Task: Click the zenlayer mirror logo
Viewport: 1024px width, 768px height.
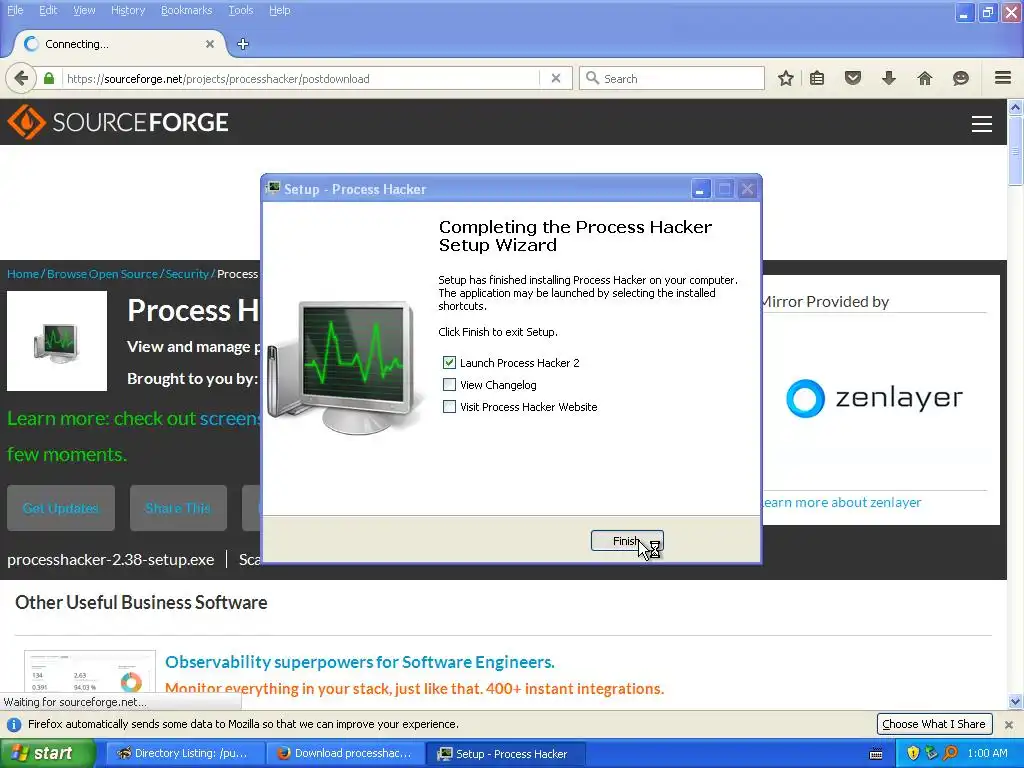Action: pyautogui.click(x=874, y=398)
